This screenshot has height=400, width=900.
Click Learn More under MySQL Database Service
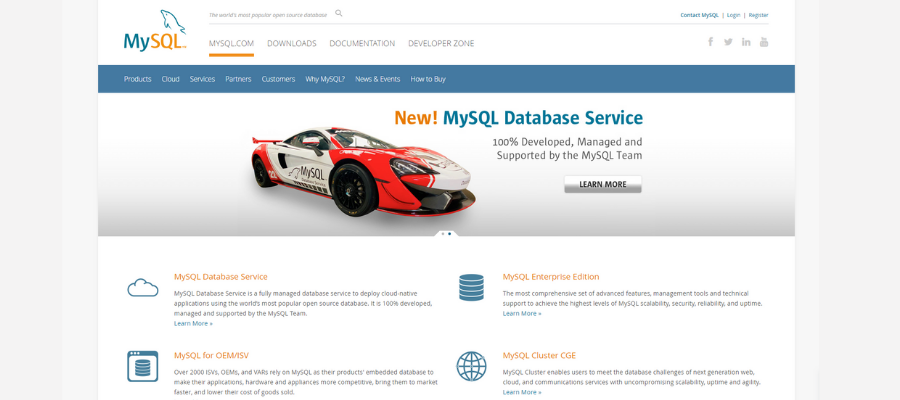(x=193, y=324)
